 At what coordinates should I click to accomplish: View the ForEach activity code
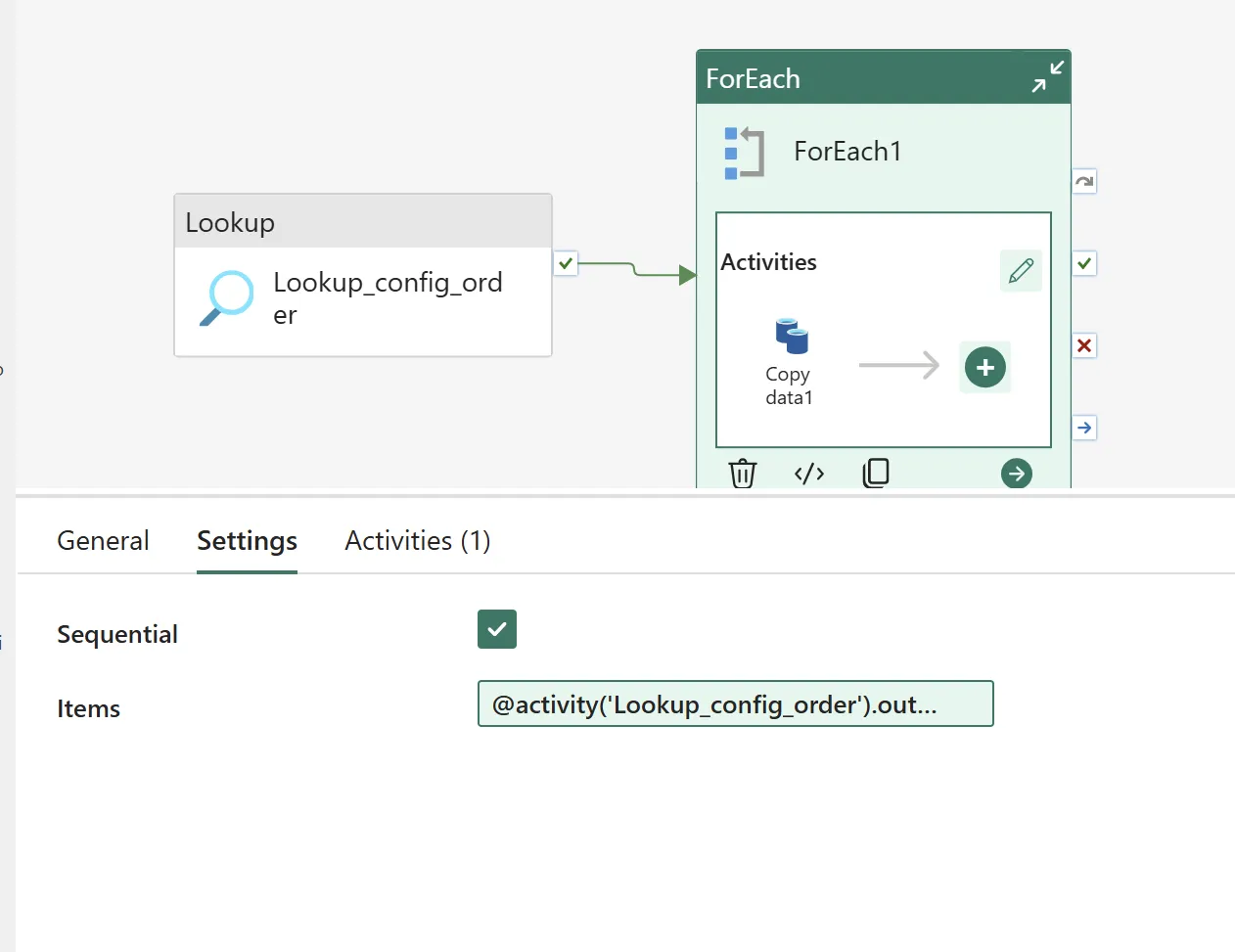[x=809, y=475]
